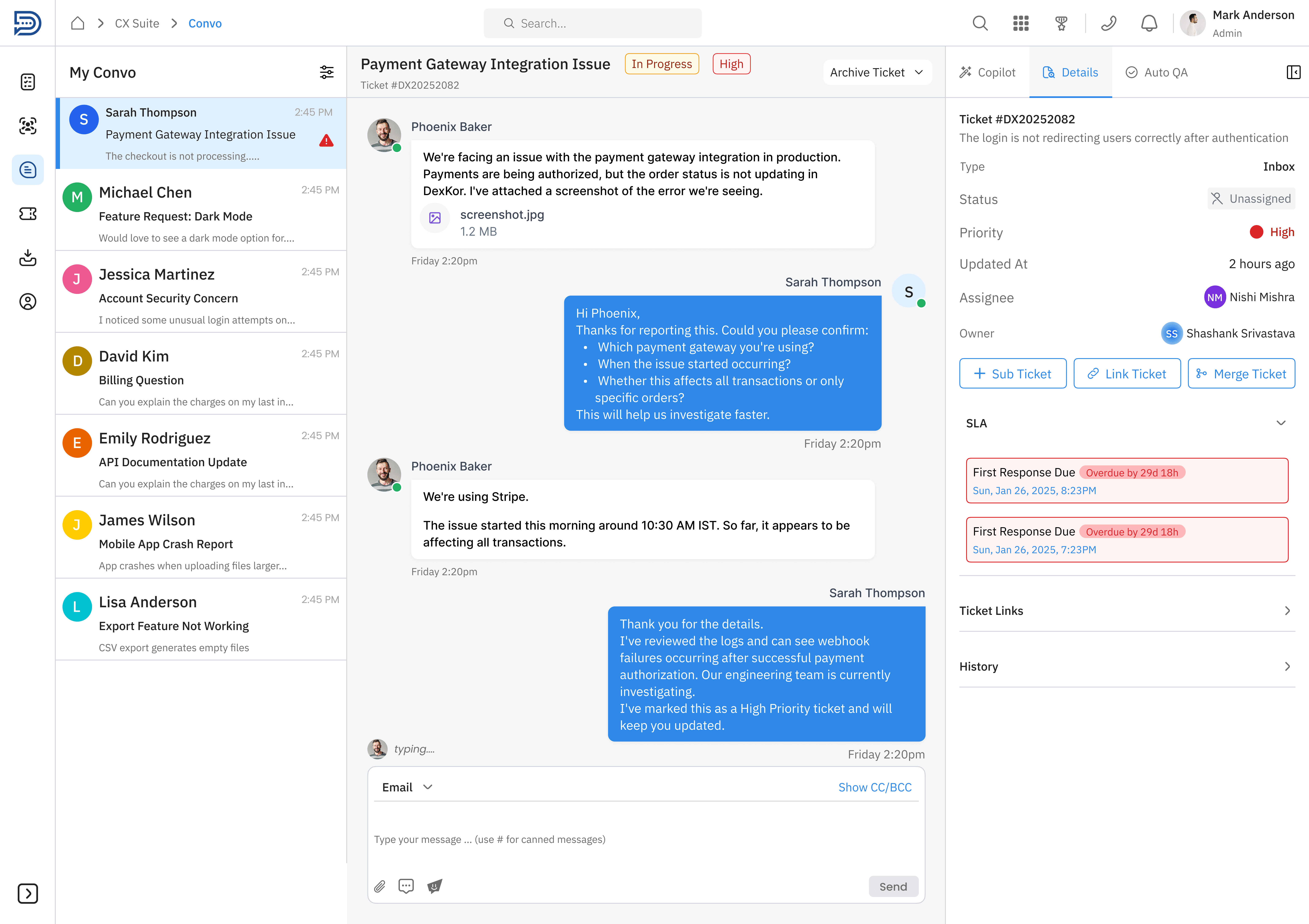Attach a file with the paperclip icon

coord(380,886)
